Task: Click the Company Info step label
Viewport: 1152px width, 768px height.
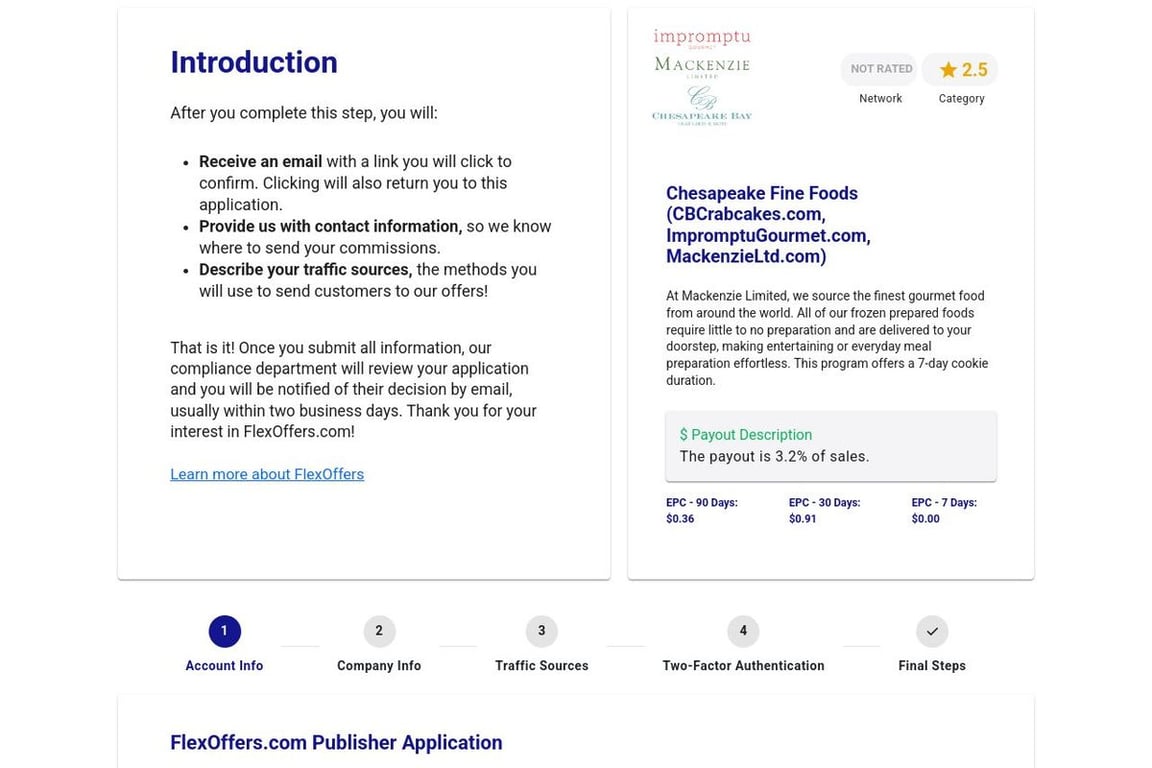Action: click(379, 665)
